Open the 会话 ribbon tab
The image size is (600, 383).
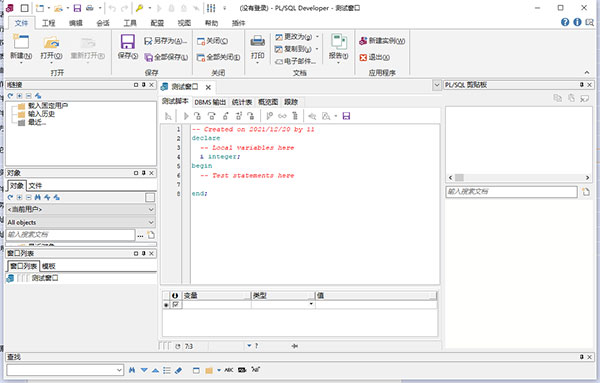coord(103,23)
